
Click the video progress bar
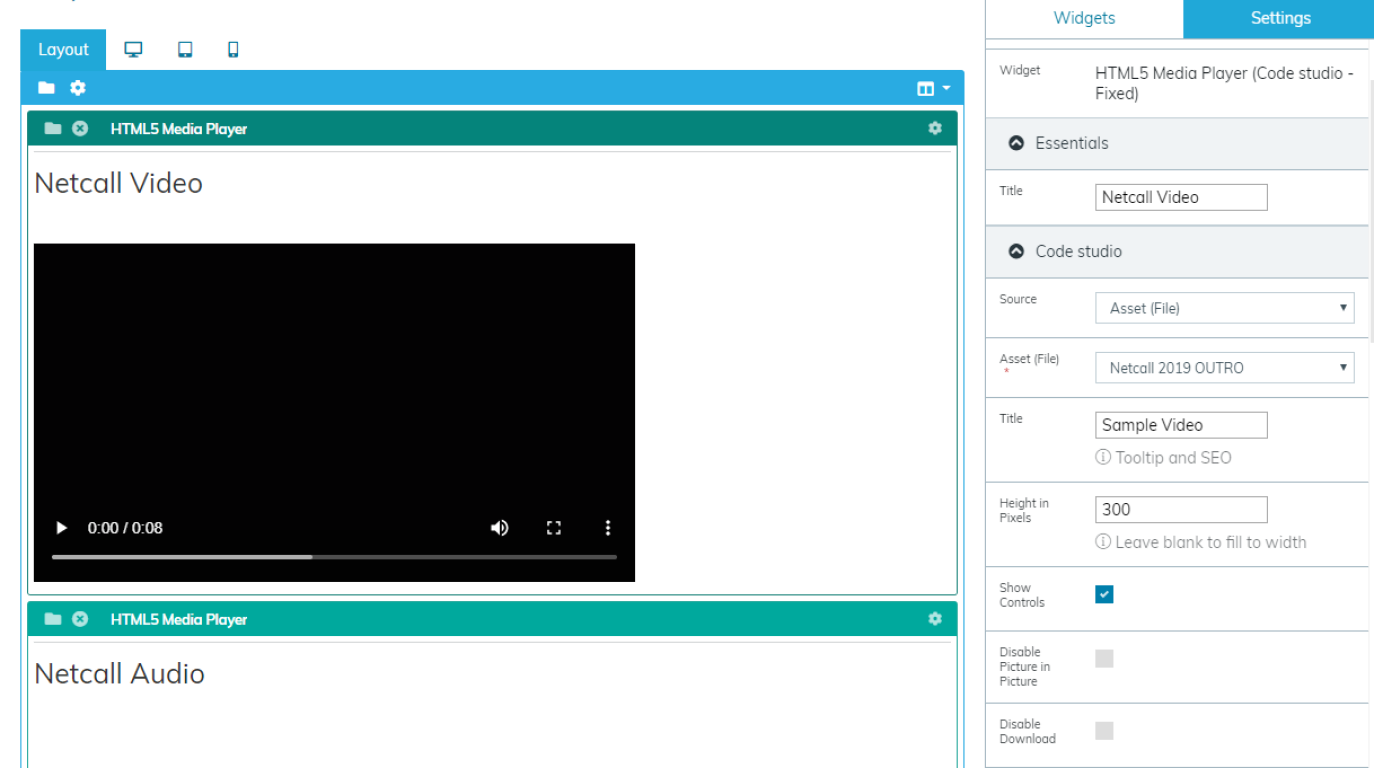tap(334, 557)
